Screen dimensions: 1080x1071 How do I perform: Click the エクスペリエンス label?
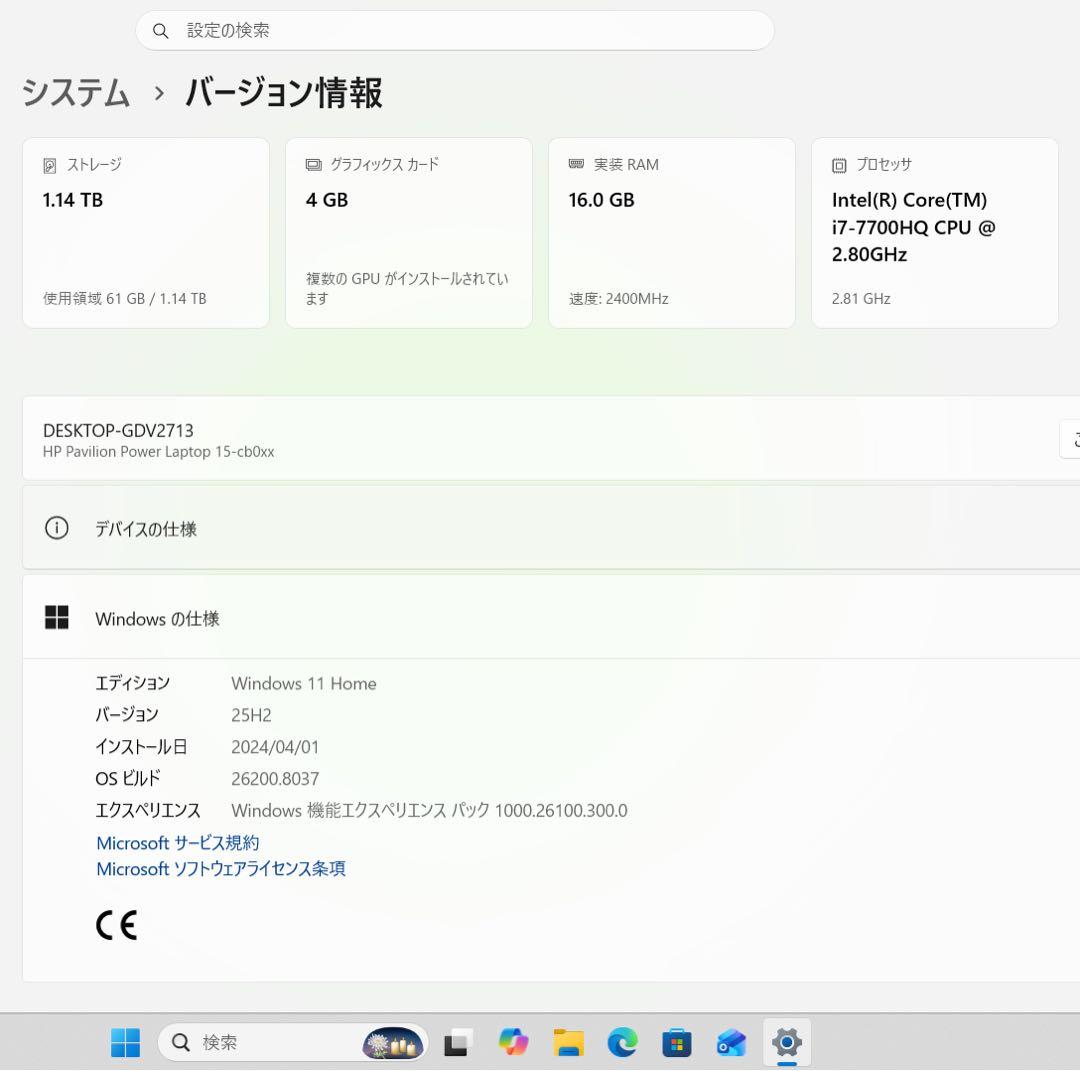(147, 810)
